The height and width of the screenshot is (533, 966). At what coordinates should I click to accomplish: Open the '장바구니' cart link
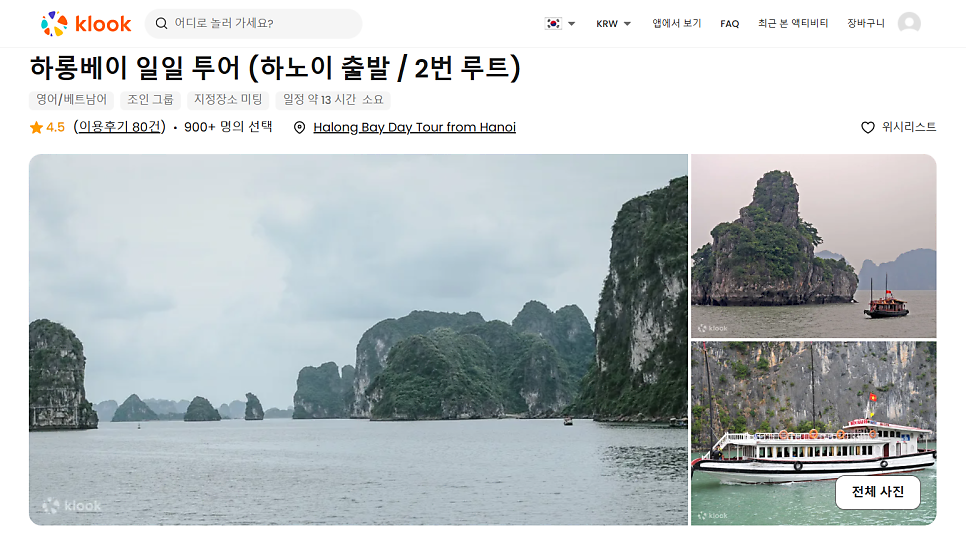point(866,23)
